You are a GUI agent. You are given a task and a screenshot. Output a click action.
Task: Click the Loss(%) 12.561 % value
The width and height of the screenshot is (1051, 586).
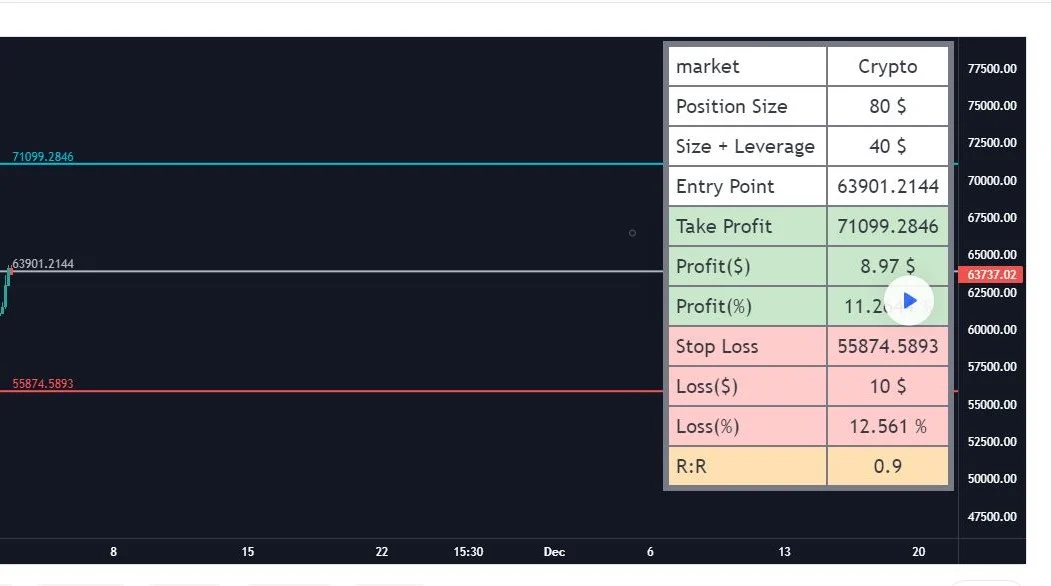tap(887, 426)
